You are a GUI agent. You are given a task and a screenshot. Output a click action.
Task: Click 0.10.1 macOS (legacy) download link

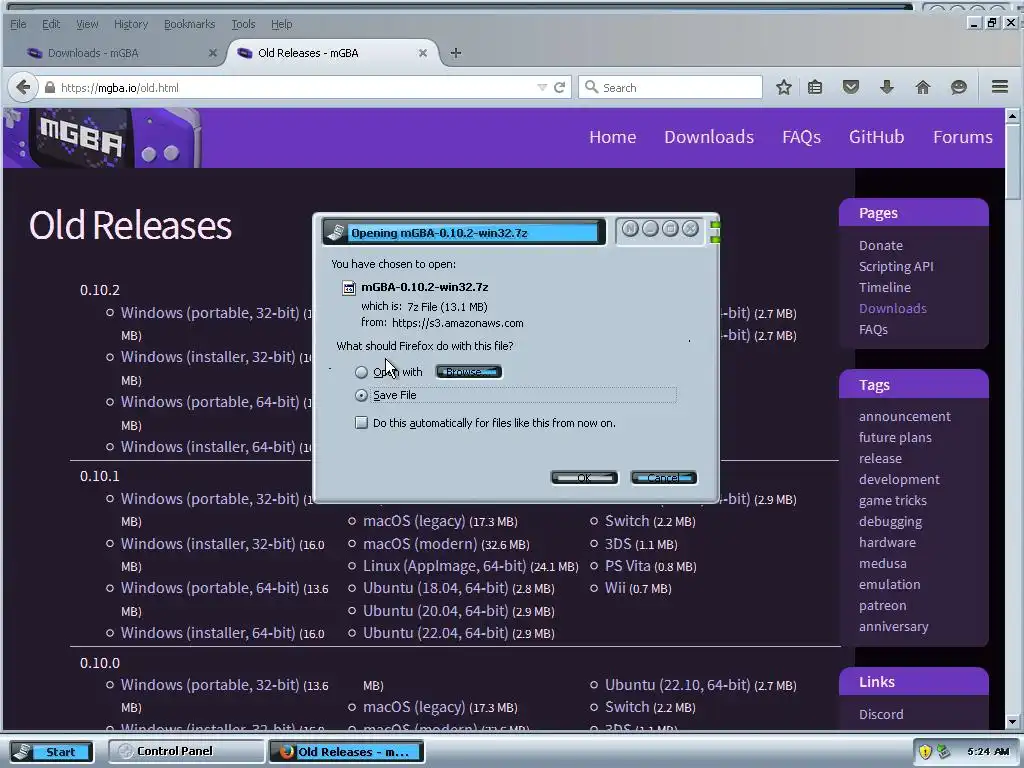tap(414, 521)
